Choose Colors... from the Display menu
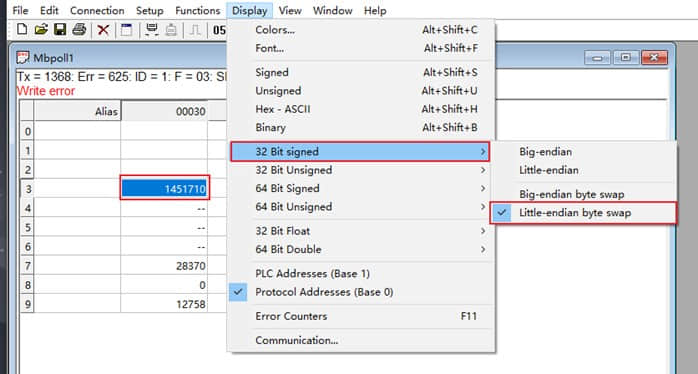The width and height of the screenshot is (698, 374). coord(361,30)
